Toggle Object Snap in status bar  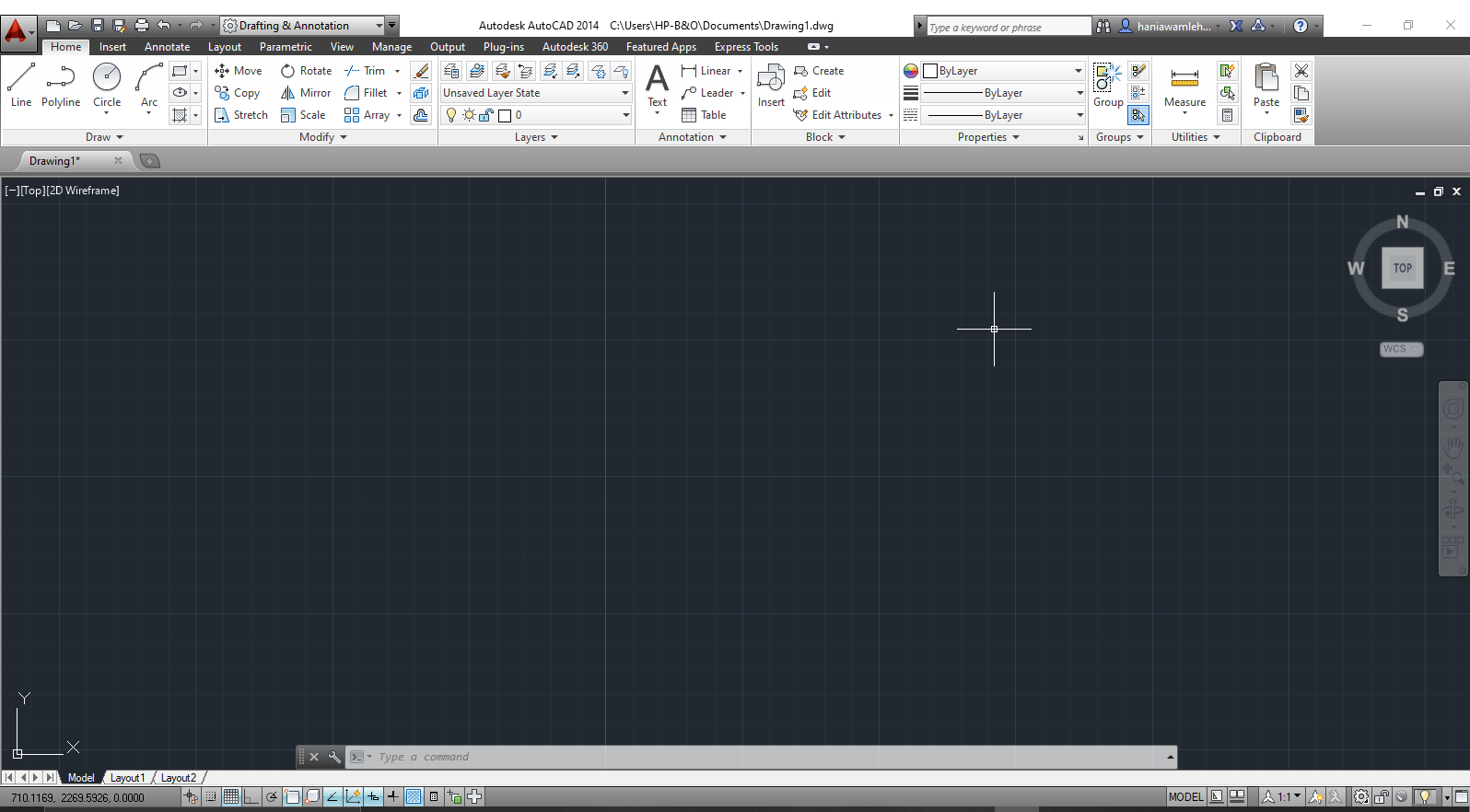pyautogui.click(x=292, y=797)
